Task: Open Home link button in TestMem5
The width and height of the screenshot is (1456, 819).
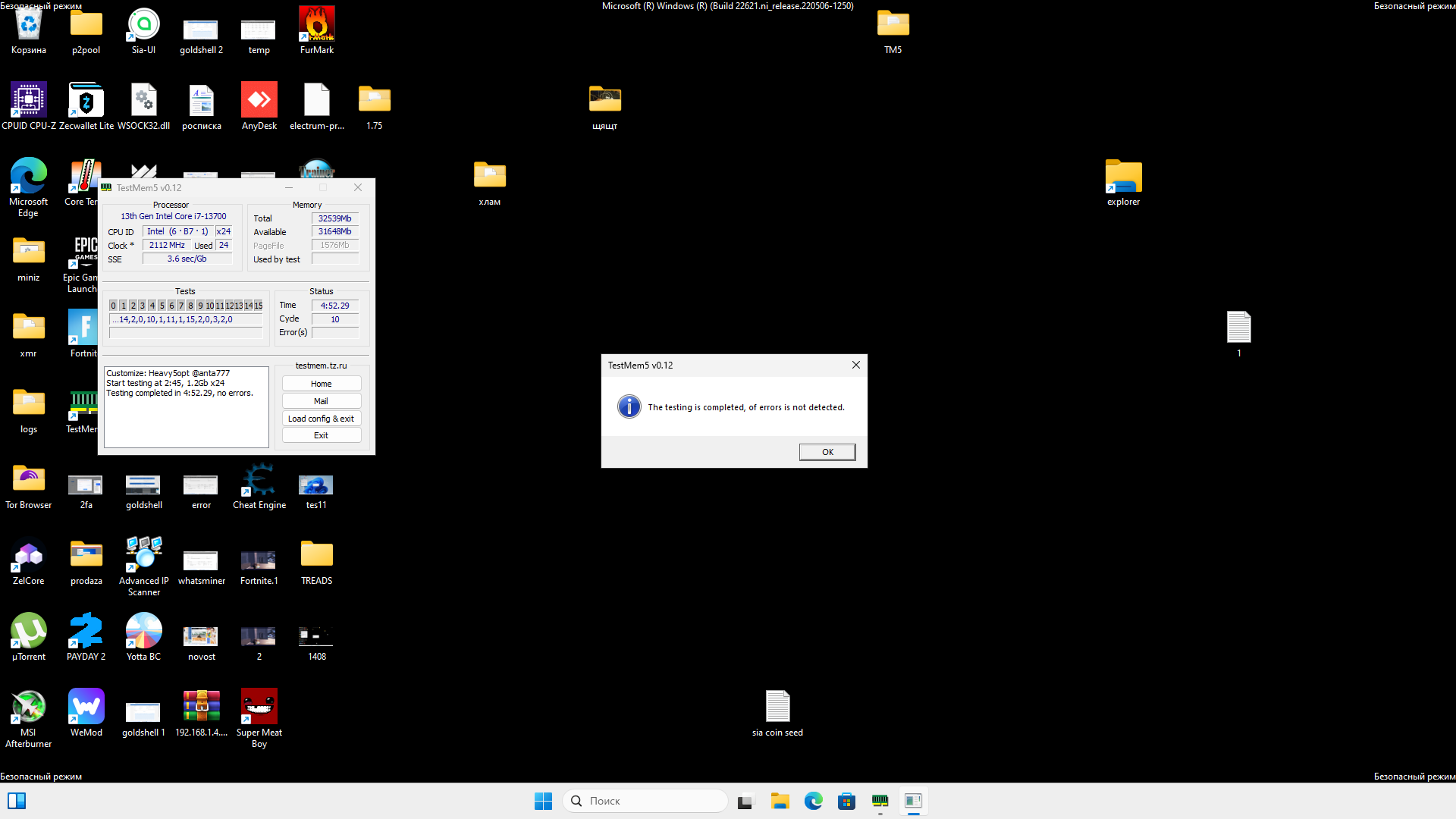Action: pos(321,384)
